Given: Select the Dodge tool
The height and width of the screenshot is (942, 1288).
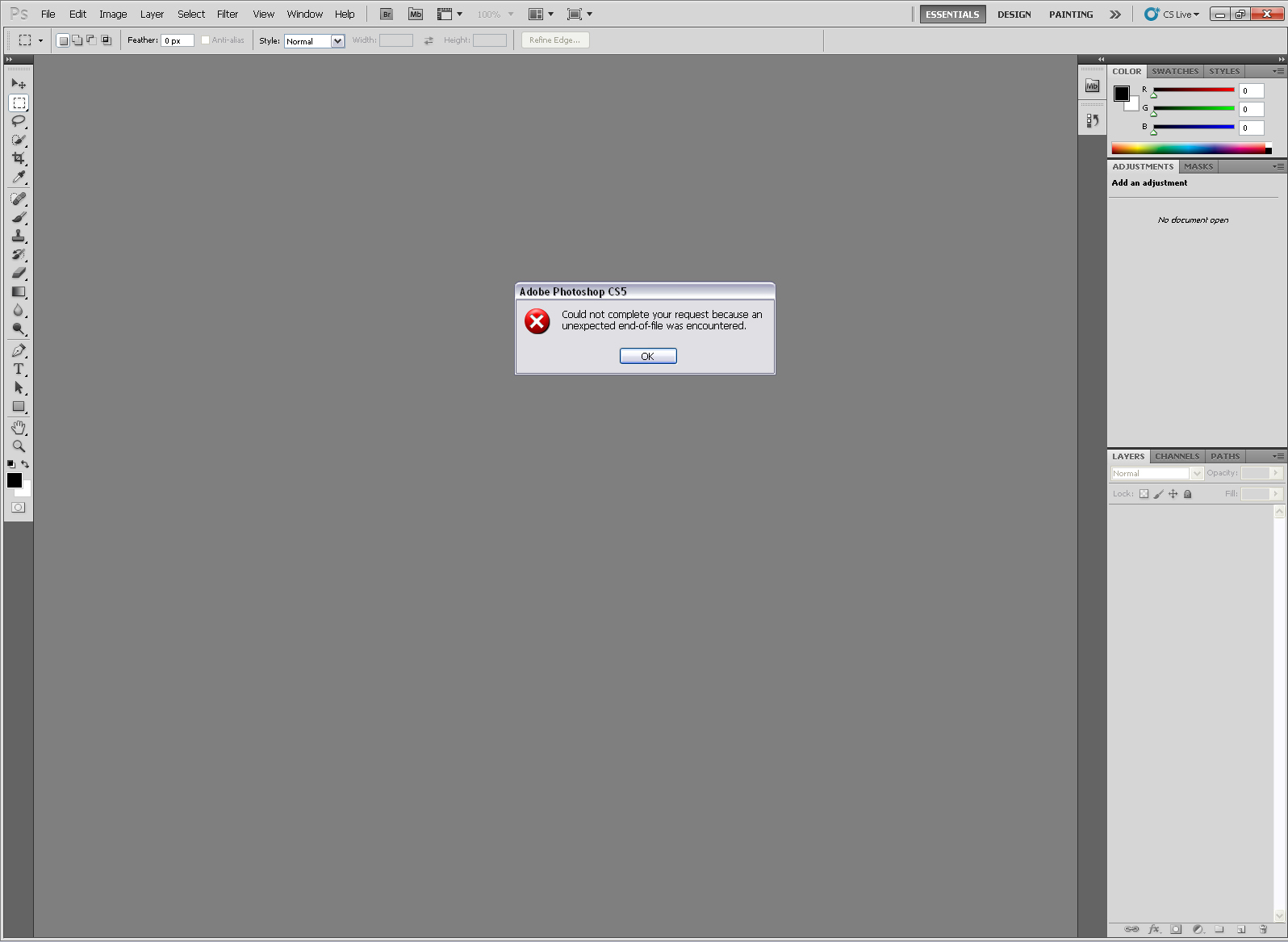Looking at the screenshot, I should [19, 329].
